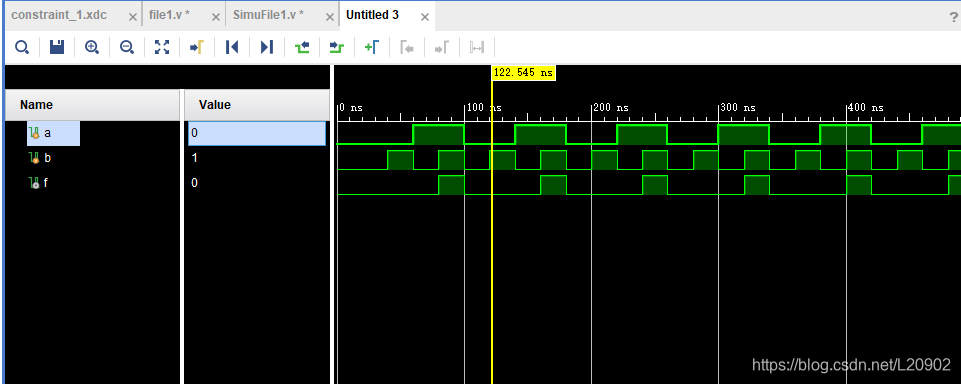Click signal b's input port icon

click(35, 158)
